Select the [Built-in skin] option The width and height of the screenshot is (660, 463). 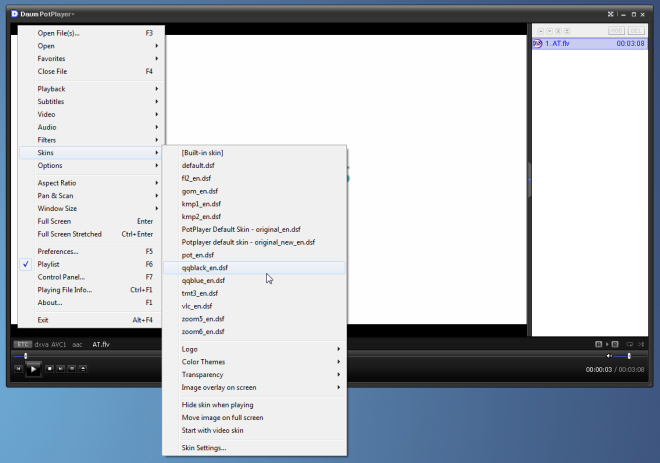(254, 153)
